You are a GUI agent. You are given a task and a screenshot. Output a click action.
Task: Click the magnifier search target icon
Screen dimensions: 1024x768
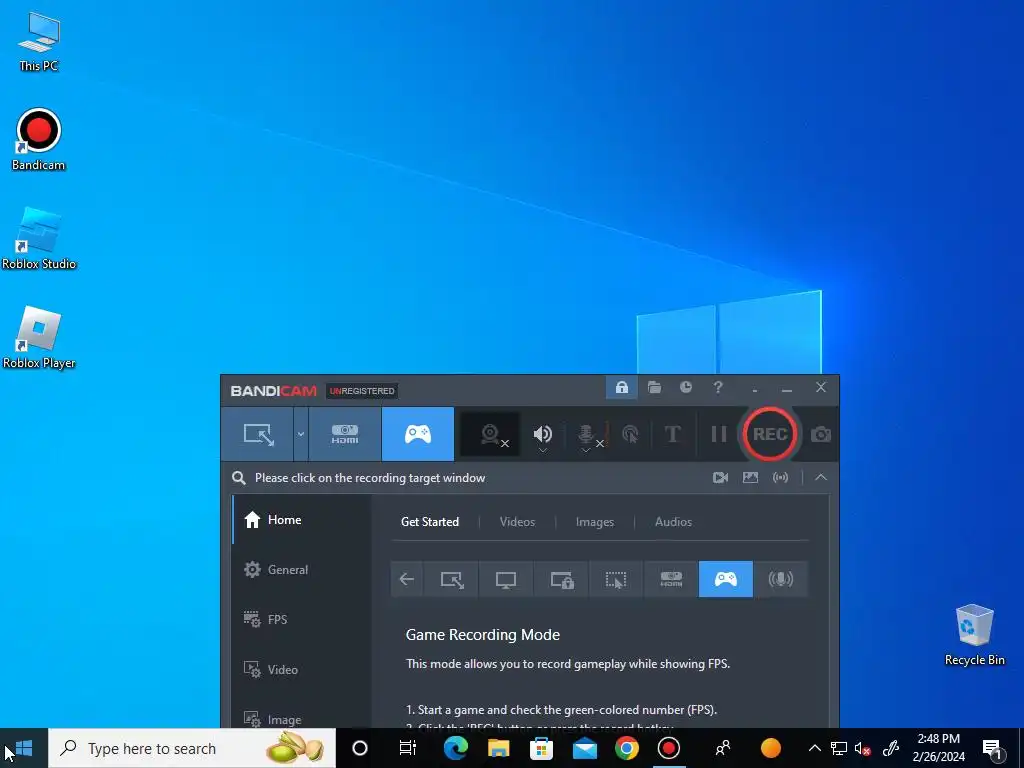coord(239,478)
